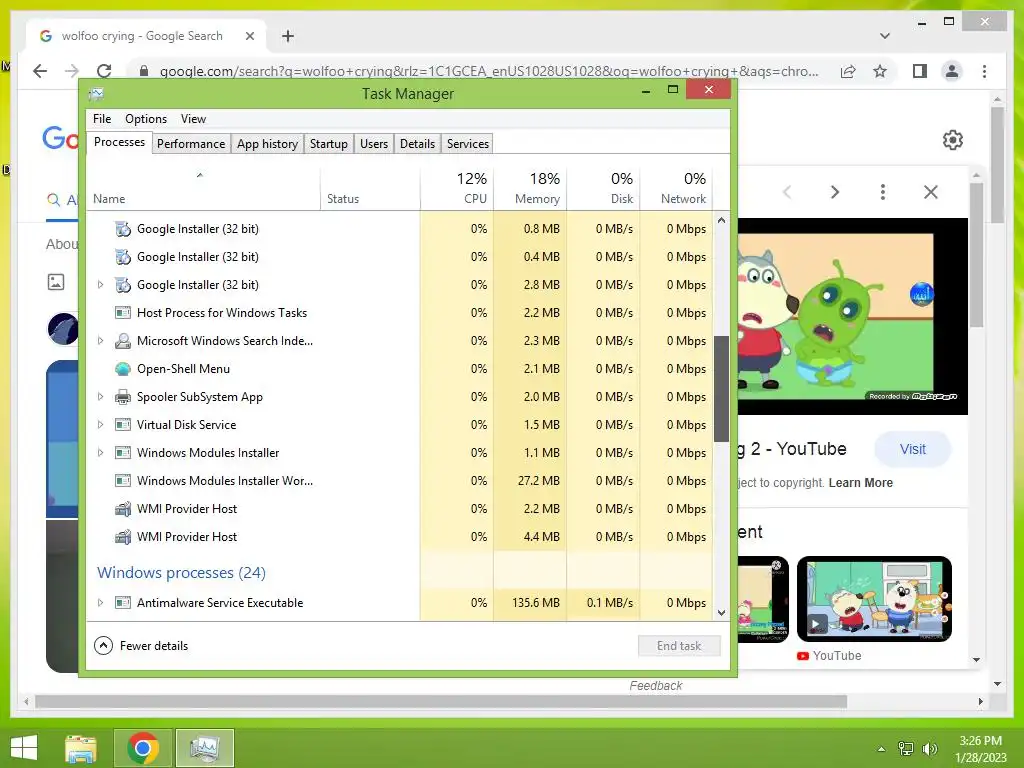Click the End task button
1024x768 pixels.
(x=679, y=646)
